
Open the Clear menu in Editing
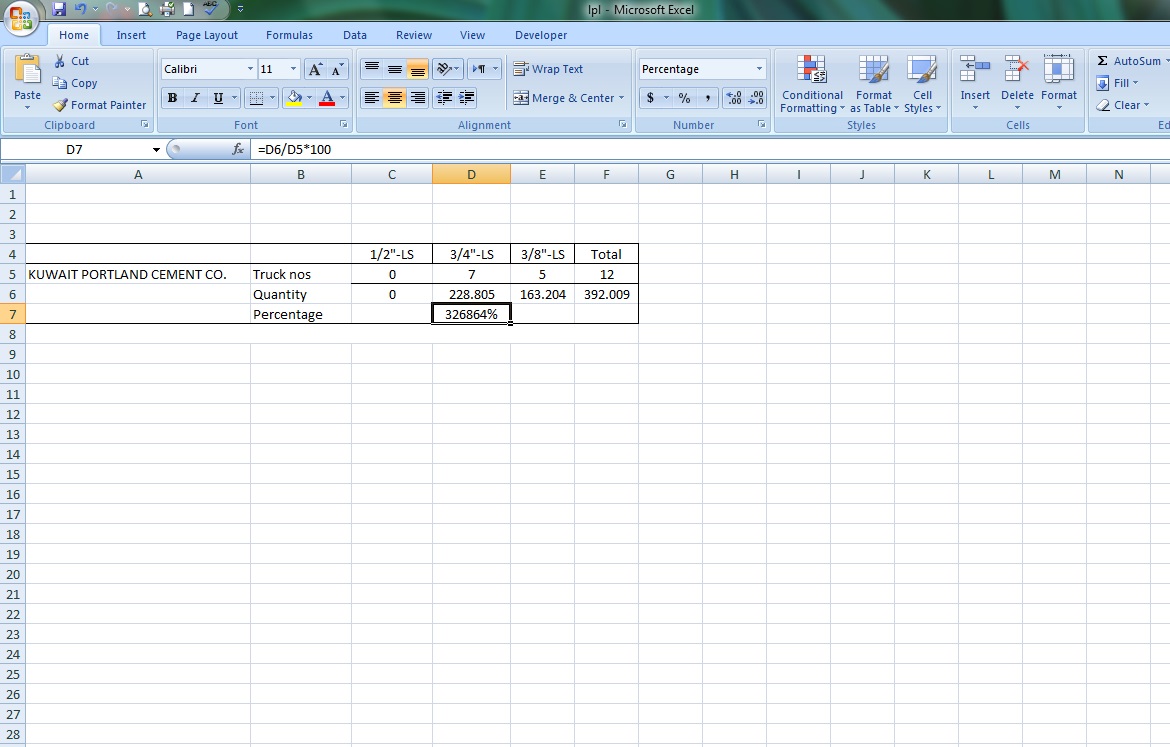[1123, 105]
